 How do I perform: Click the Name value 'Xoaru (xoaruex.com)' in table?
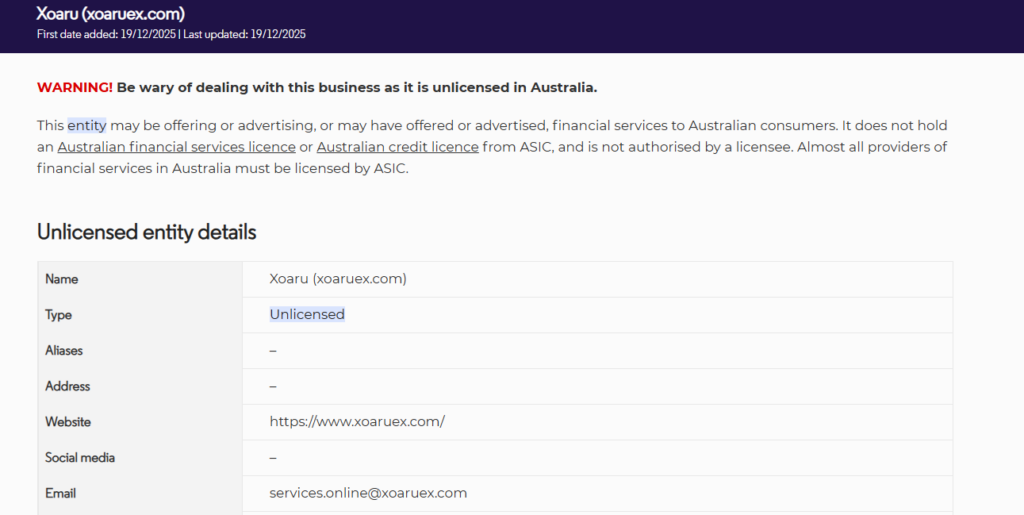click(338, 279)
